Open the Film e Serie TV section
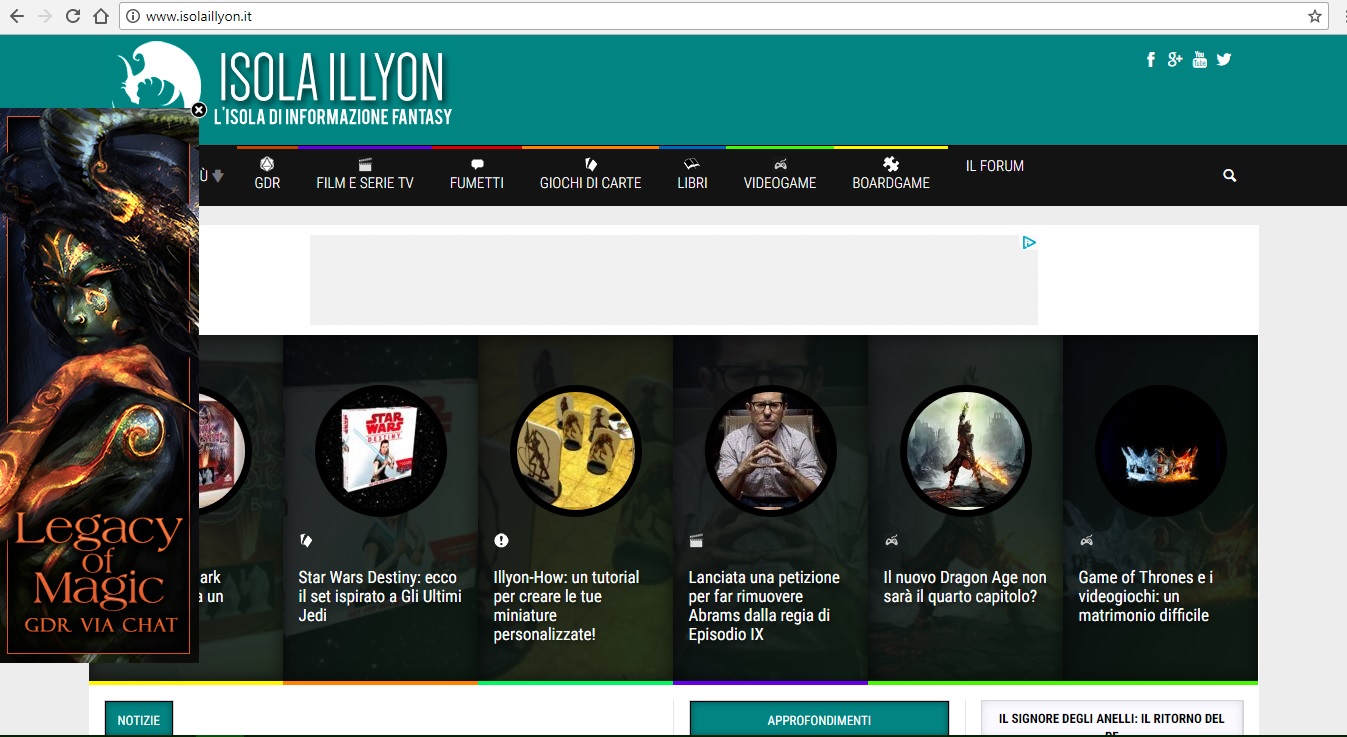Image resolution: width=1347 pixels, height=737 pixels. (x=365, y=174)
